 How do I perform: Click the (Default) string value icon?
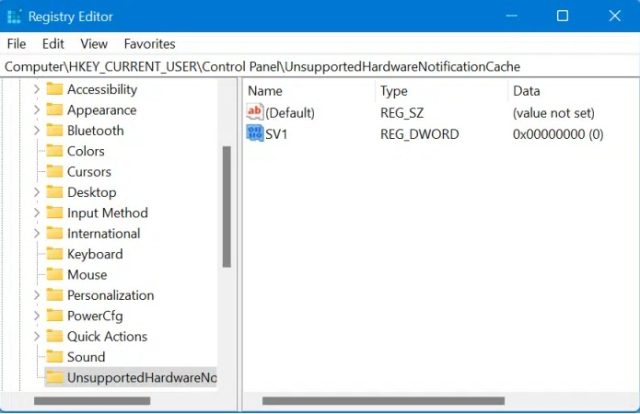coord(255,112)
